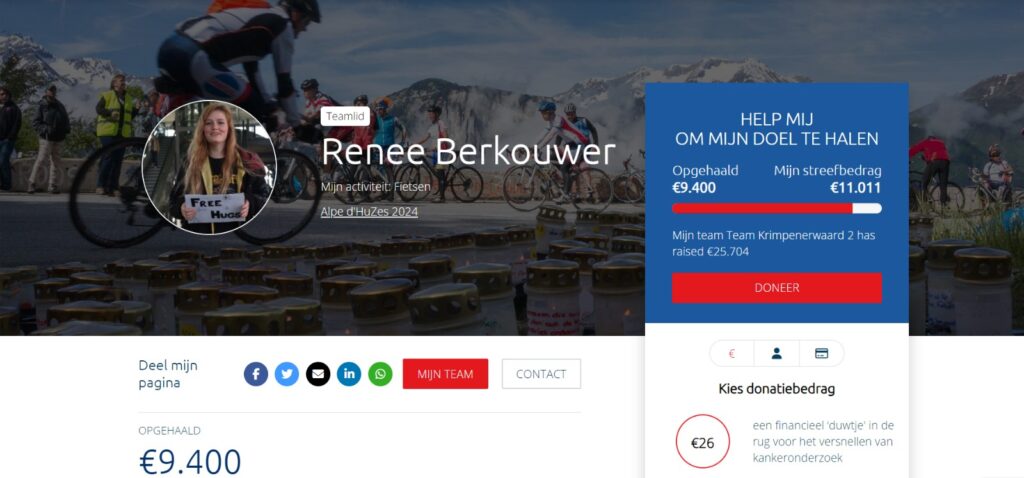The width and height of the screenshot is (1024, 478).
Task: Choose the €26 donation amount circle
Action: click(703, 442)
